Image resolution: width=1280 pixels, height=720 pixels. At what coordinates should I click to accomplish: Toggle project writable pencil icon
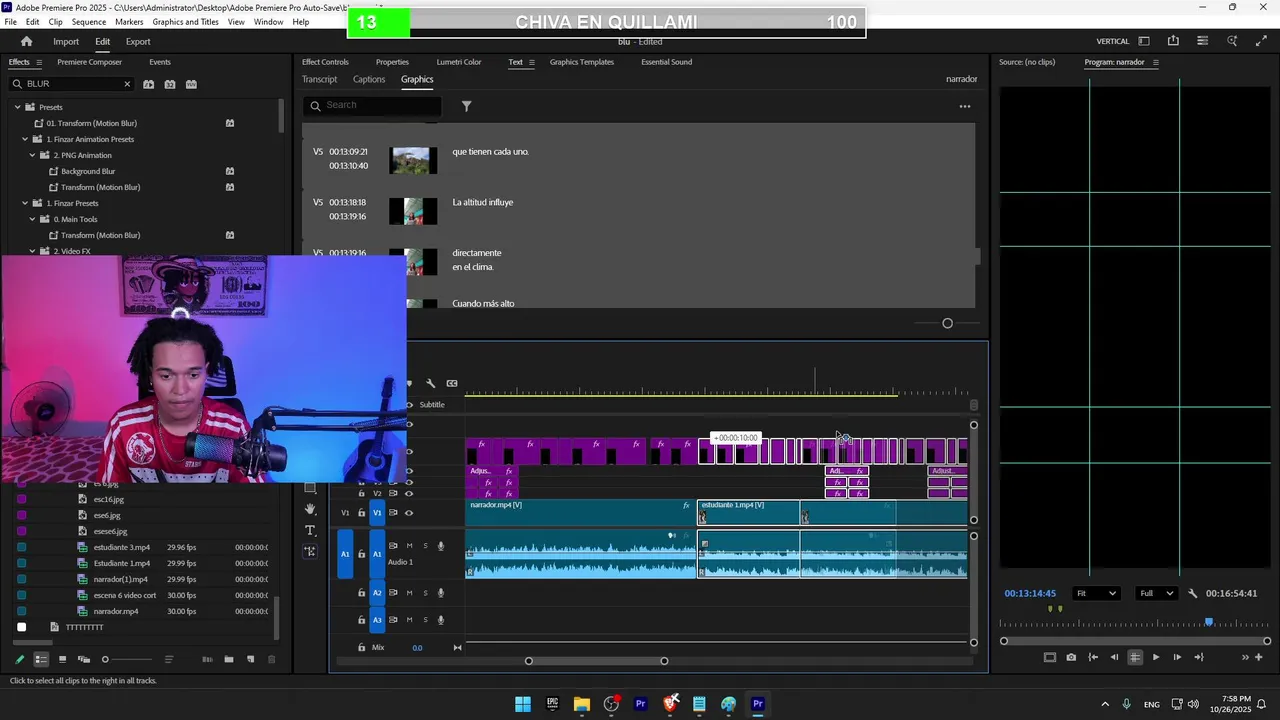pyautogui.click(x=19, y=659)
